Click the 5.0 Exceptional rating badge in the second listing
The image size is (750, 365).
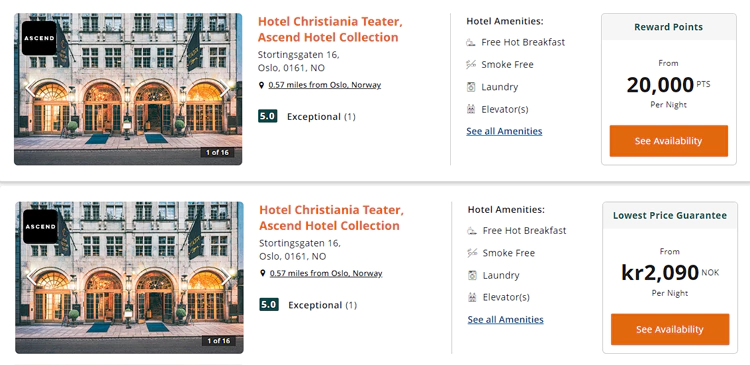pyautogui.click(x=269, y=305)
